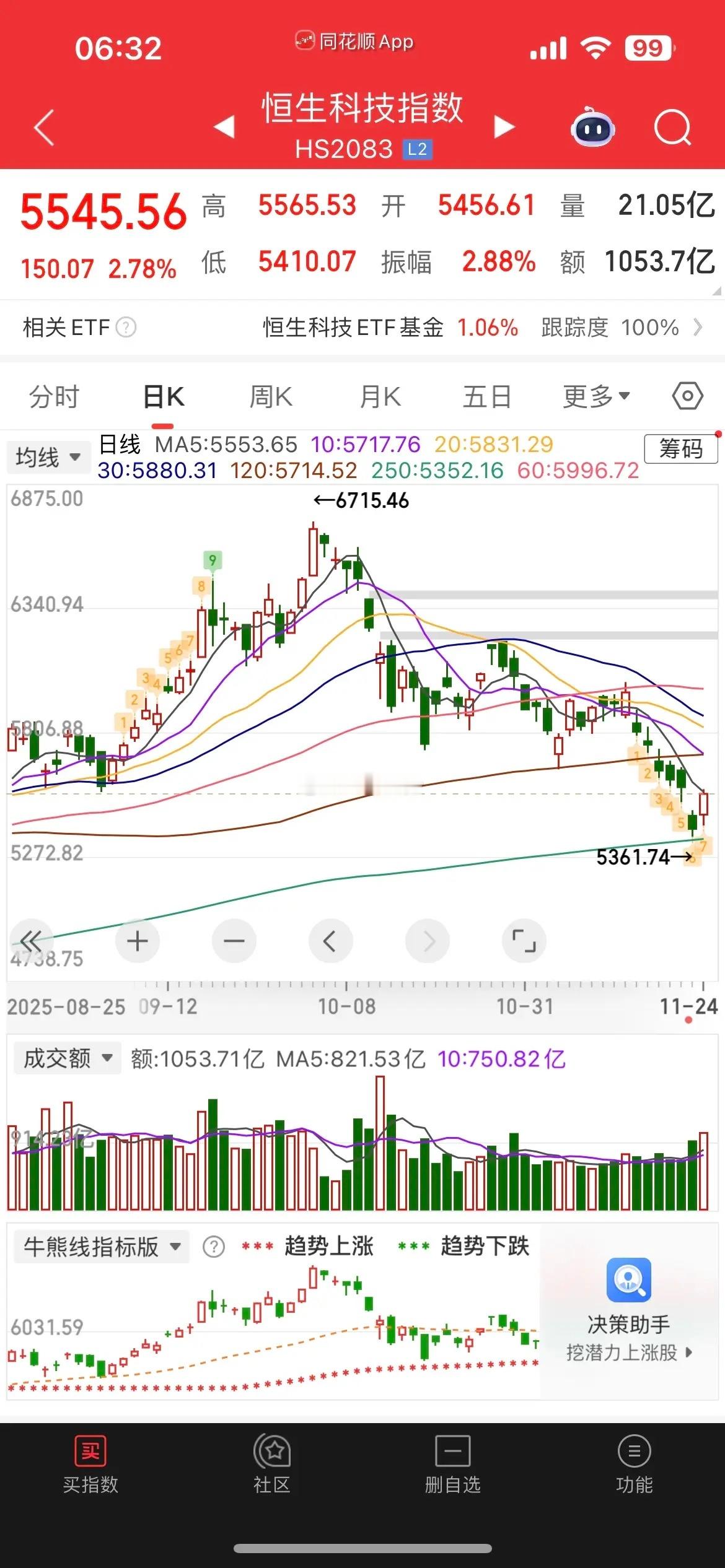
Task: Switch to 月K monthly chart tab
Action: coord(380,396)
